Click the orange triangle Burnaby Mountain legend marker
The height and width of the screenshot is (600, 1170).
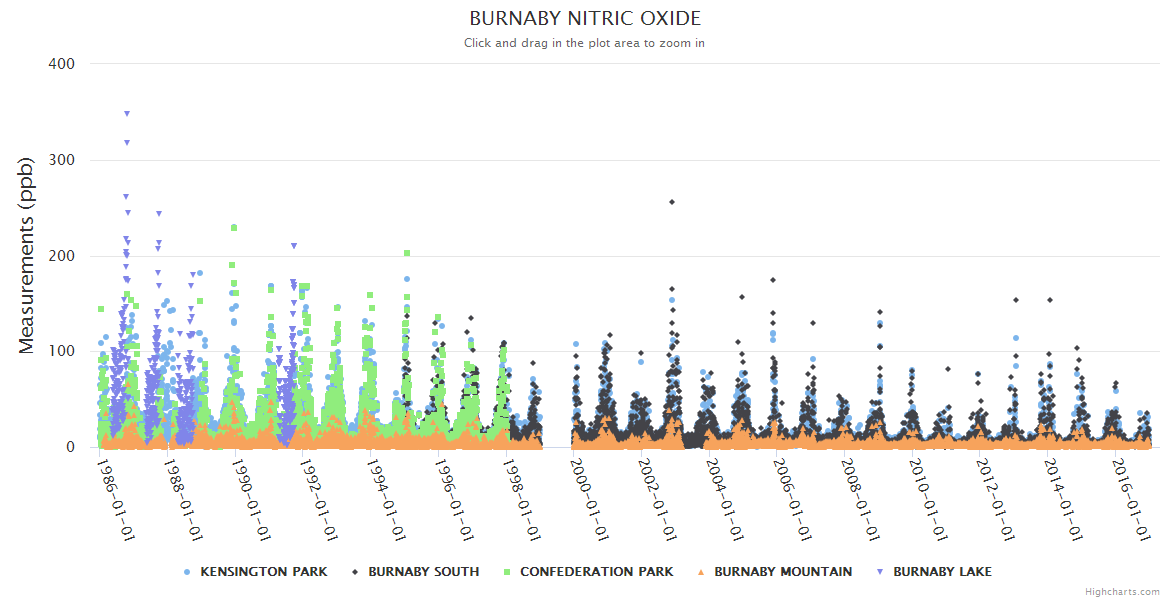pos(701,572)
